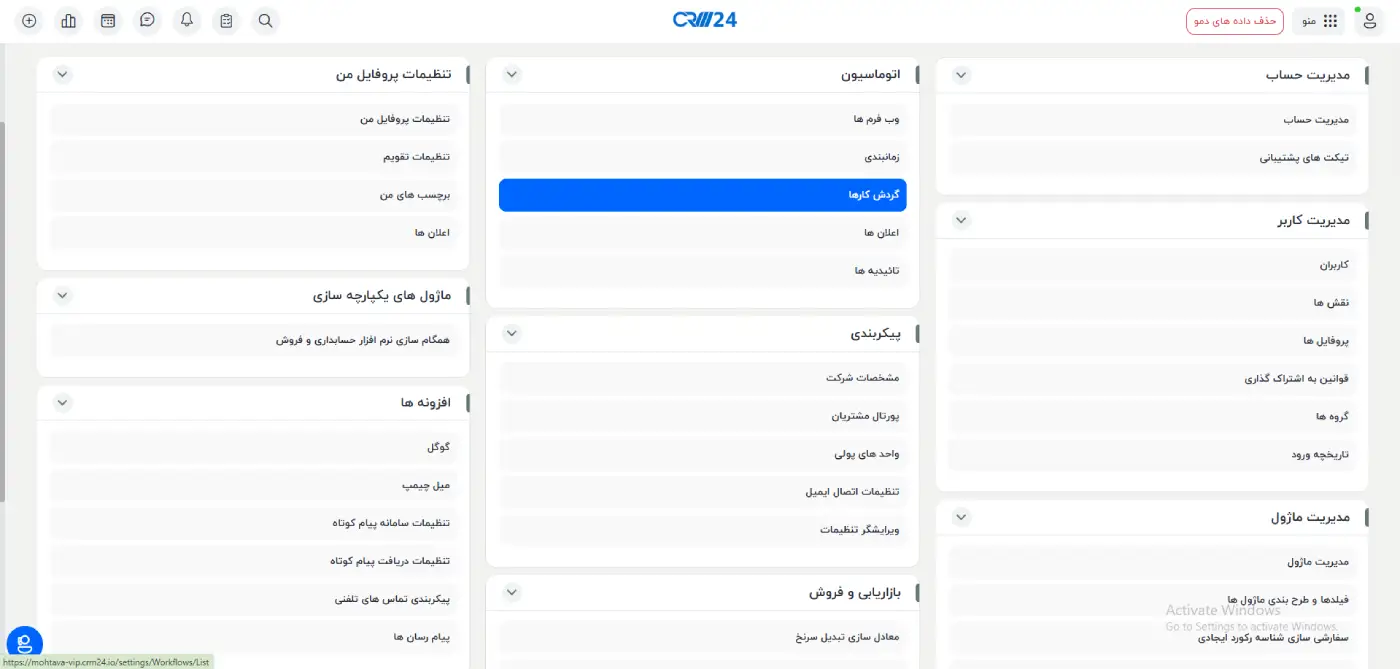The image size is (1400, 669).
Task: Click the quick create plus icon
Action: click(29, 20)
